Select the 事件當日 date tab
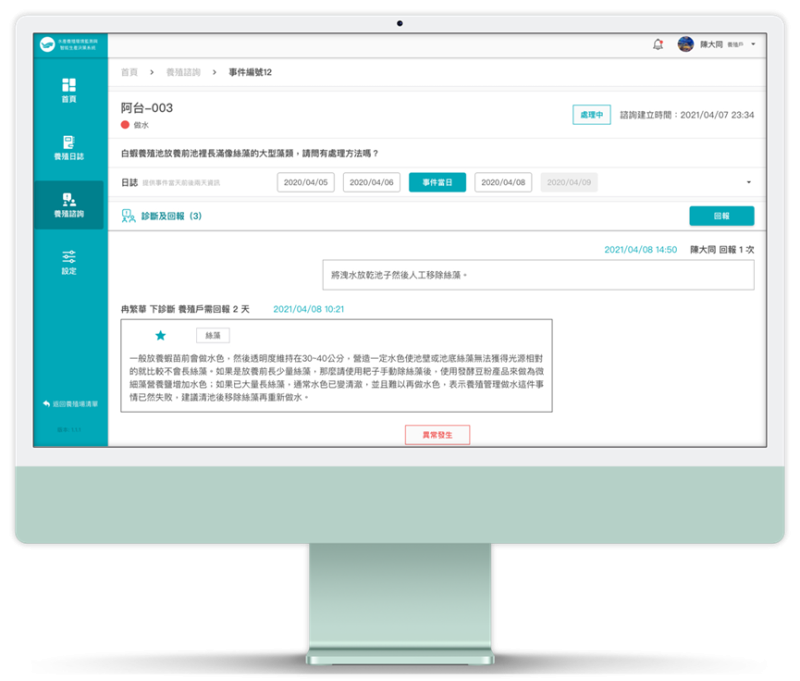 click(x=437, y=182)
